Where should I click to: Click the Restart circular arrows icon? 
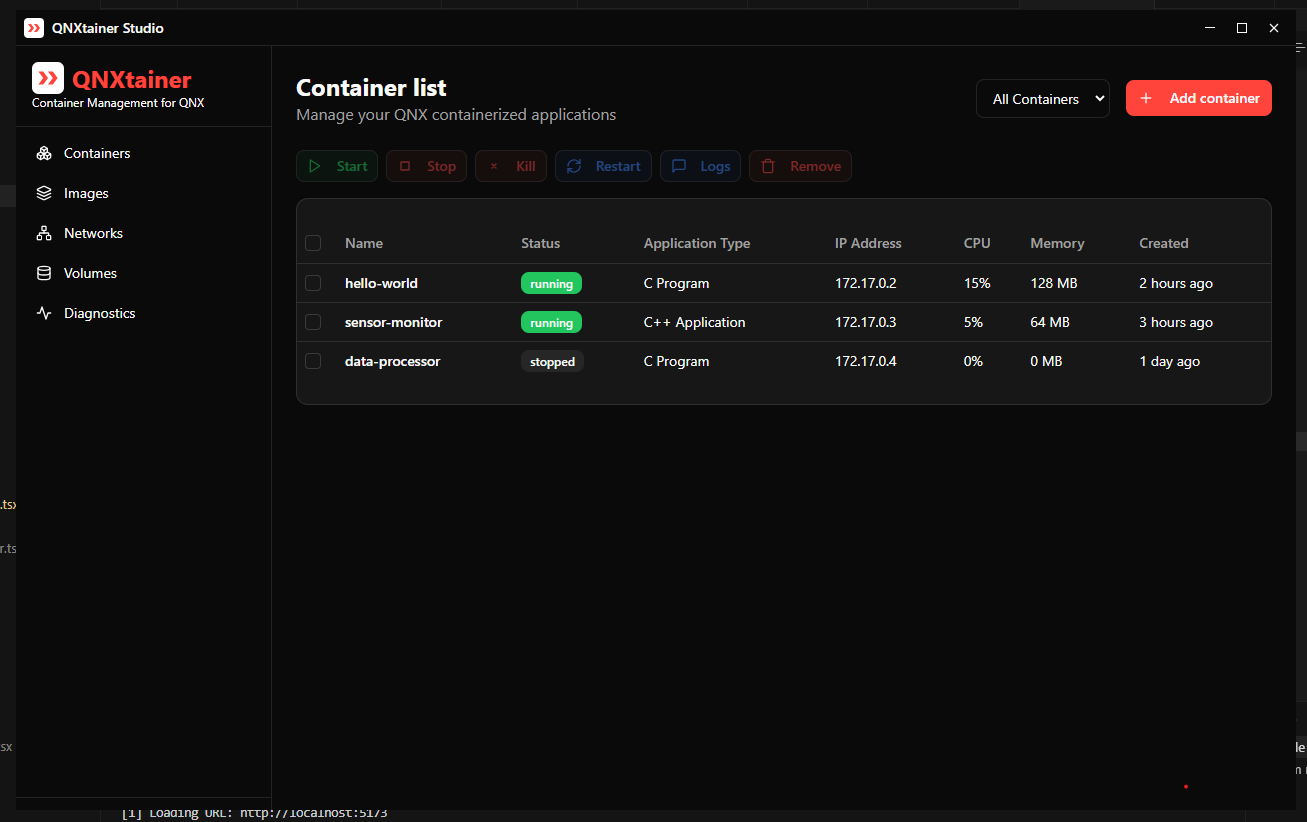tap(575, 166)
